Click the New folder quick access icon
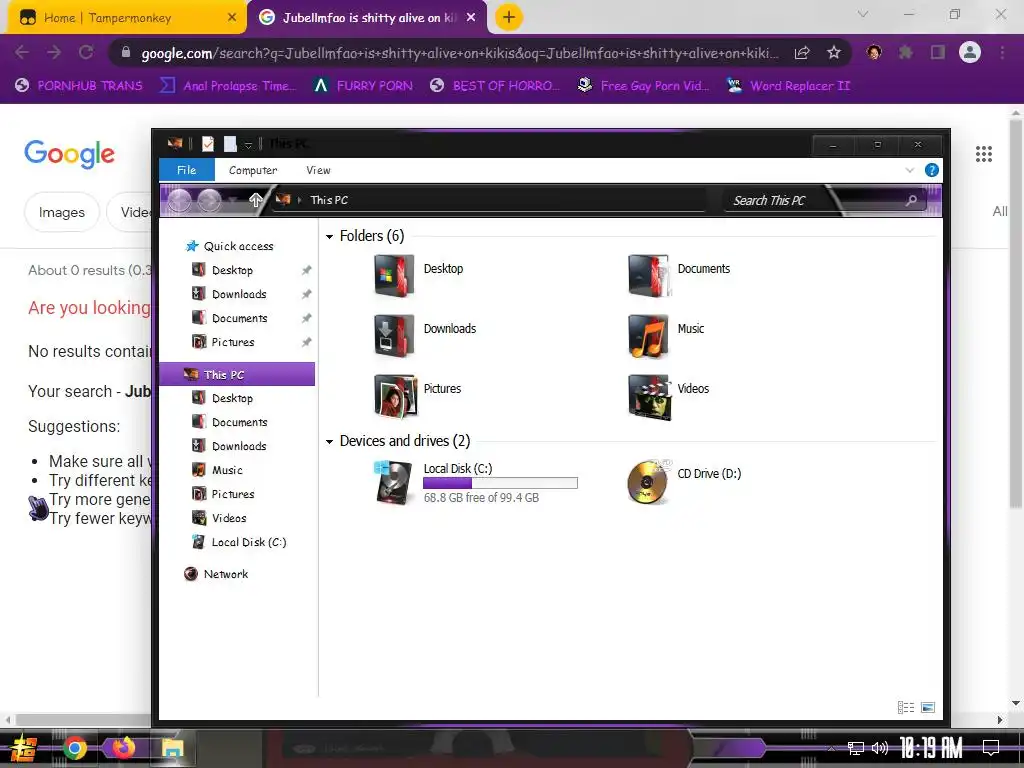The height and width of the screenshot is (768, 1024). 230,144
